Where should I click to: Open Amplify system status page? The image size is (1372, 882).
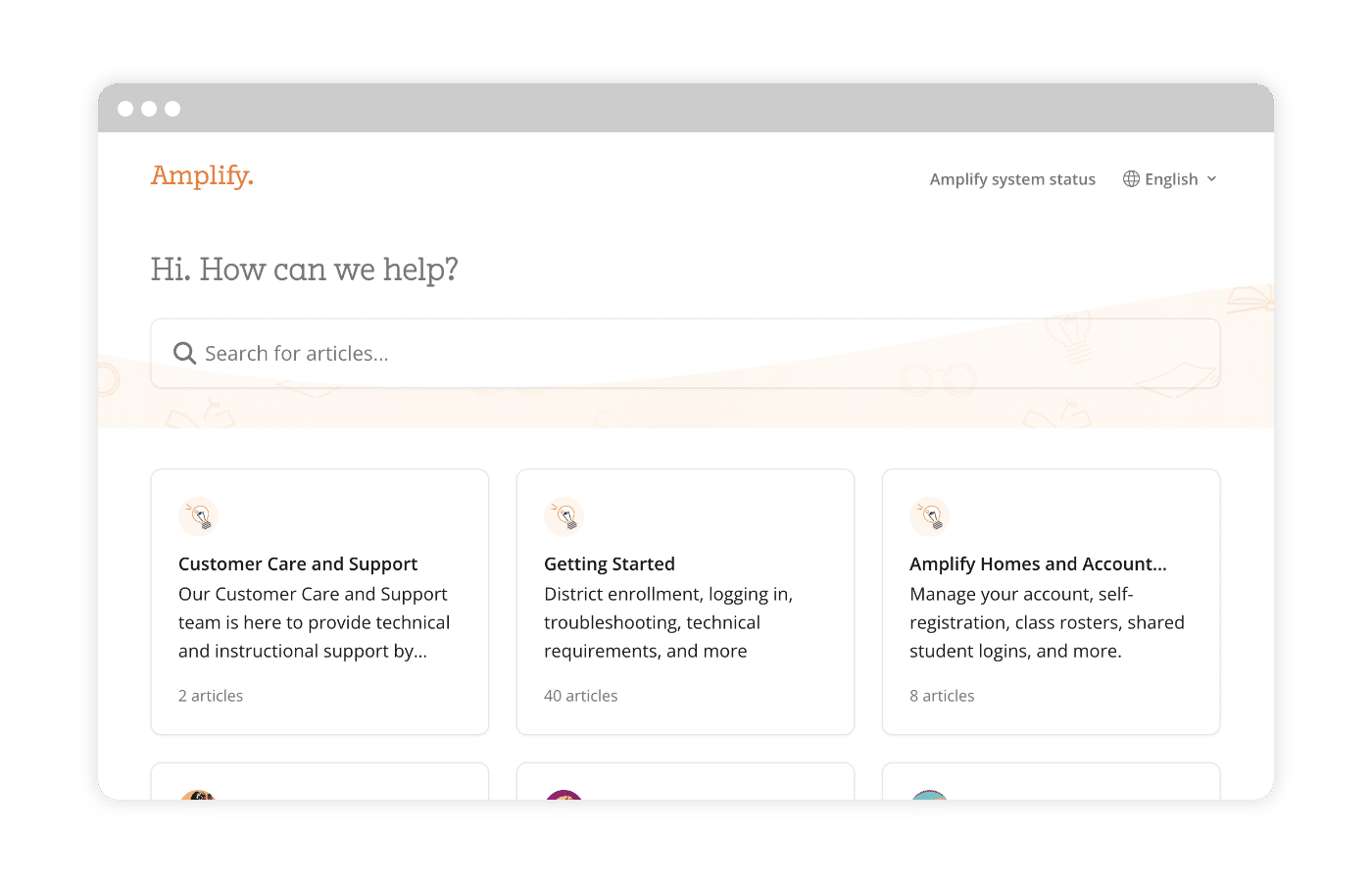coord(1012,178)
